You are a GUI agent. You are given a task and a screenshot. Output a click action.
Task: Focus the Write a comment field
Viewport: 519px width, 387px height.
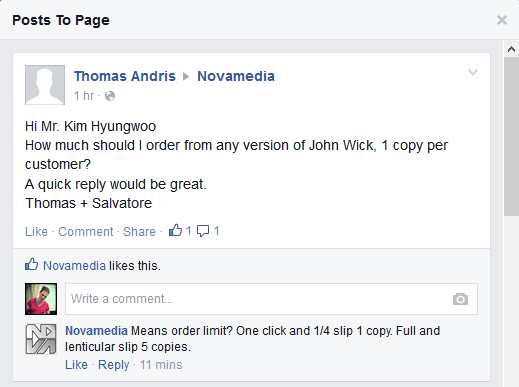point(271,299)
